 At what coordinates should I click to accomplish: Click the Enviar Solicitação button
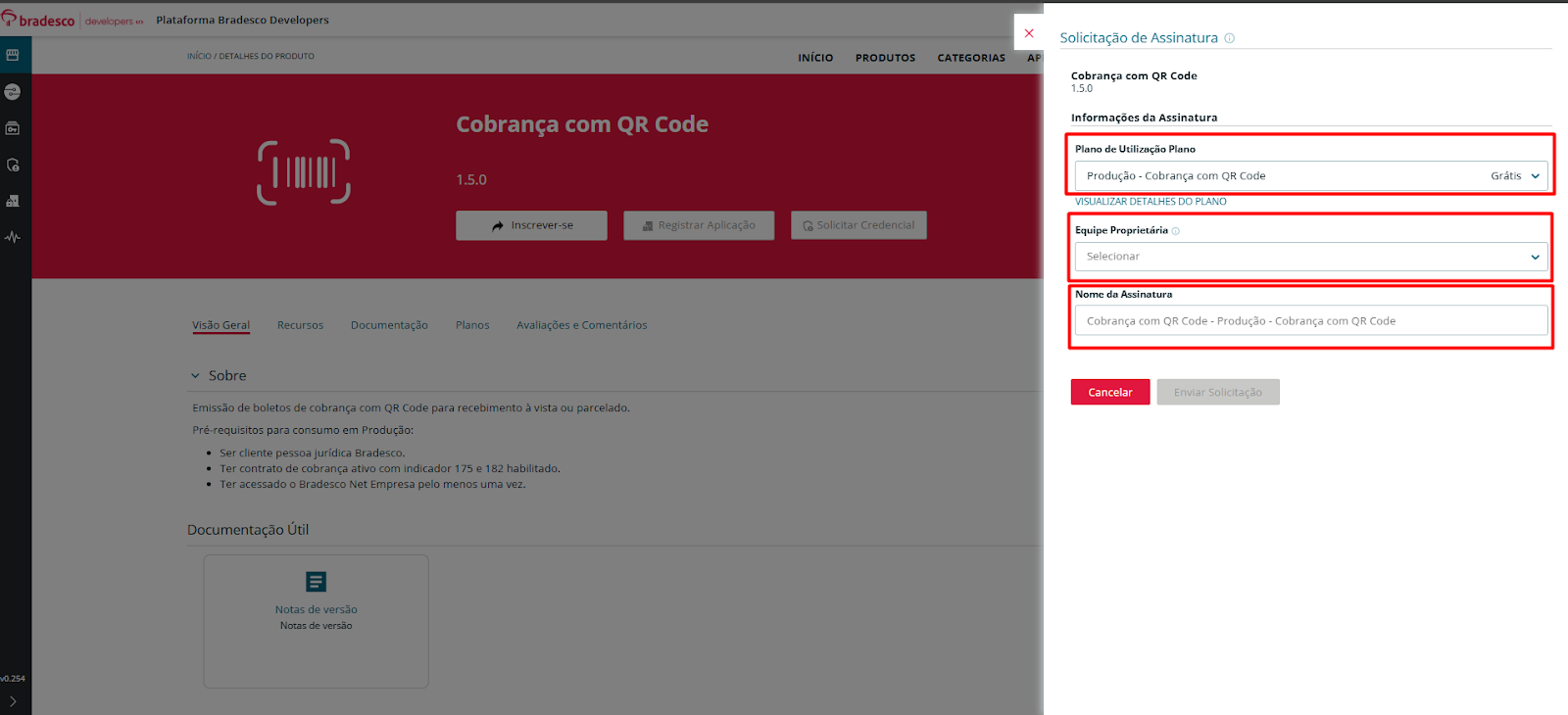pos(1218,392)
